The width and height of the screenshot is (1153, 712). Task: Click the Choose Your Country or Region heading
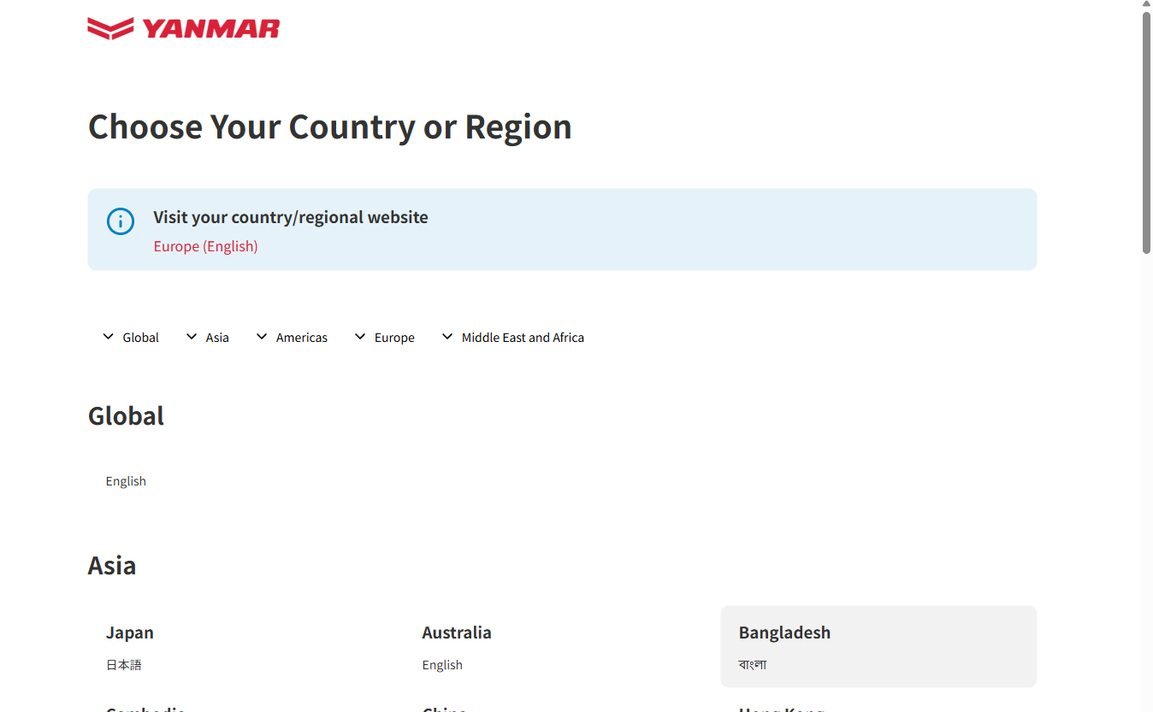(329, 127)
